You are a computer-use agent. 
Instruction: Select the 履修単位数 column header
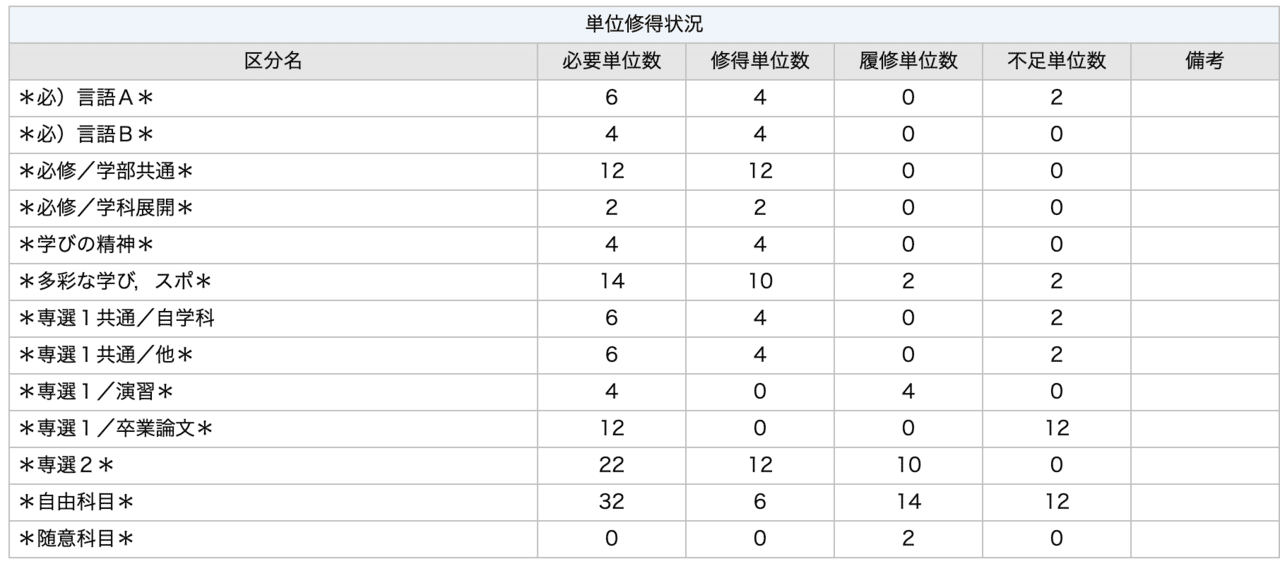pyautogui.click(x=907, y=61)
